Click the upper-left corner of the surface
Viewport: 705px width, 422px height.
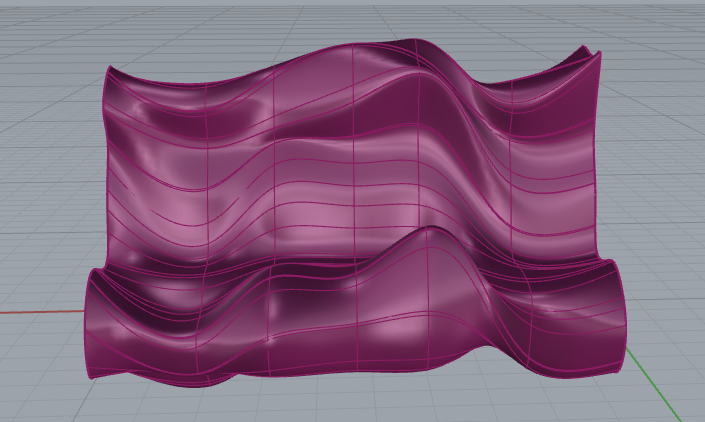tap(109, 69)
